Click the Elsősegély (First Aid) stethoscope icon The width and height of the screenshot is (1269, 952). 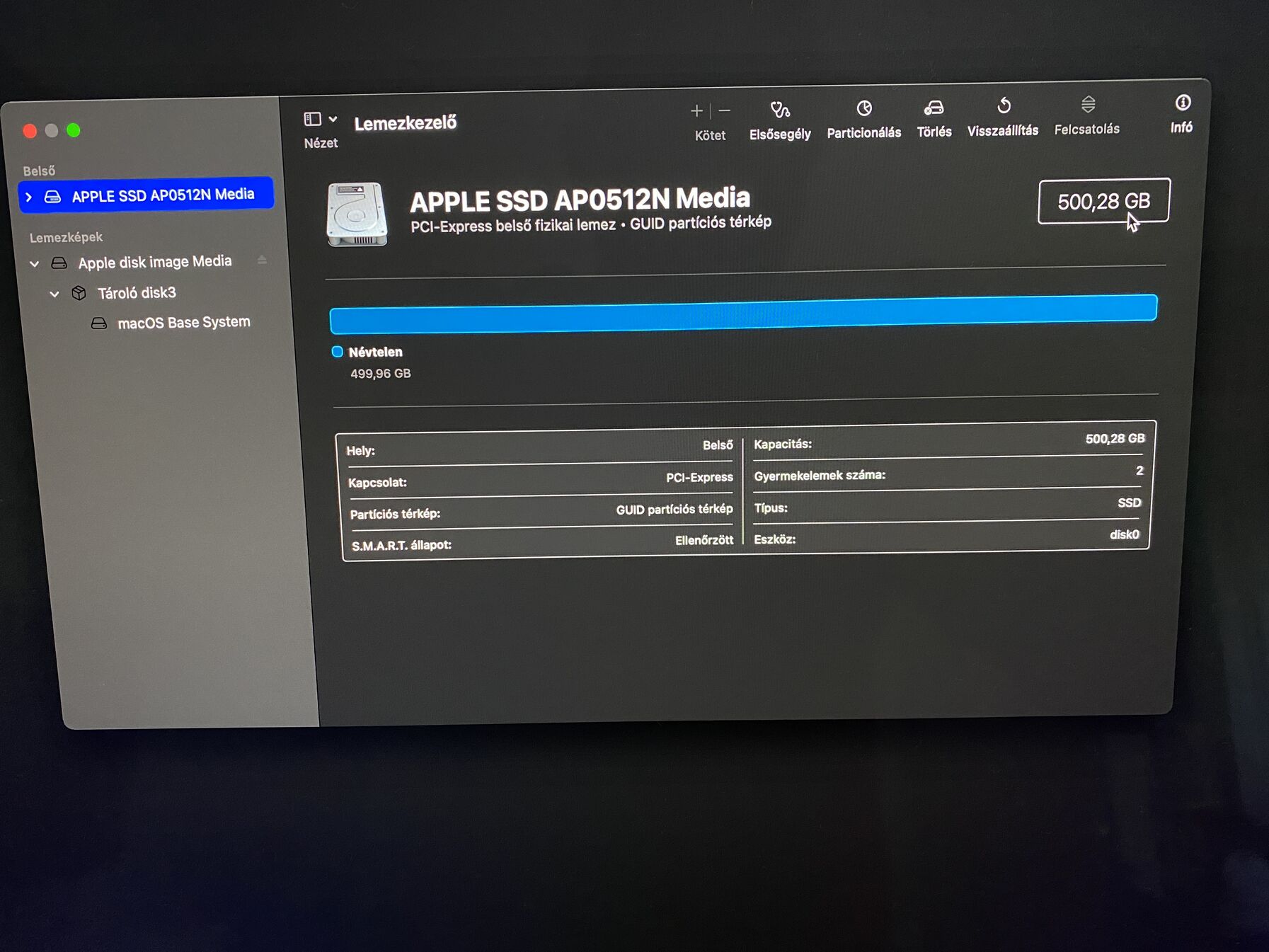[780, 110]
